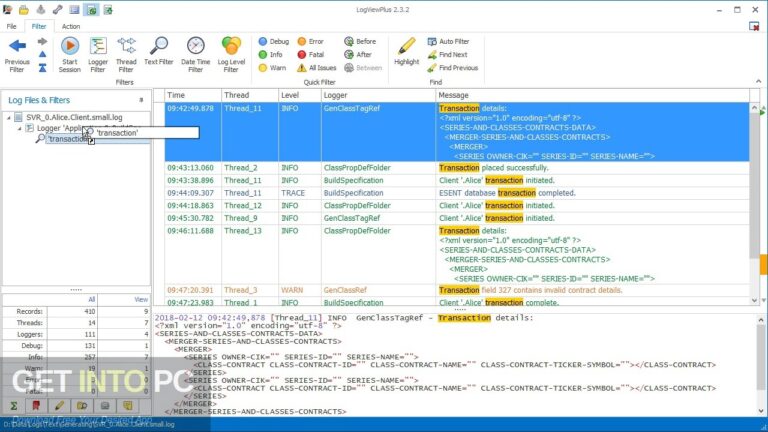Click the Highlight marker tool
Viewport: 768px width, 432px height.
pos(407,51)
